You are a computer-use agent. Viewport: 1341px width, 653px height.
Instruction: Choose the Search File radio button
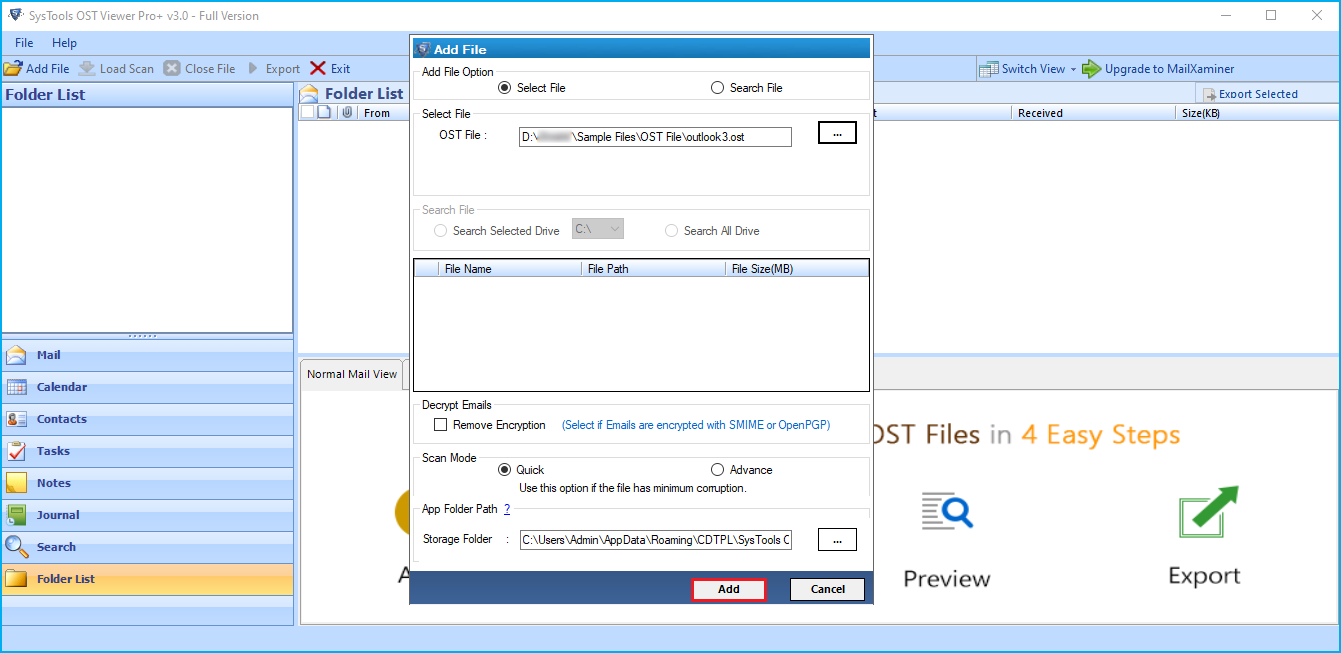(x=717, y=88)
